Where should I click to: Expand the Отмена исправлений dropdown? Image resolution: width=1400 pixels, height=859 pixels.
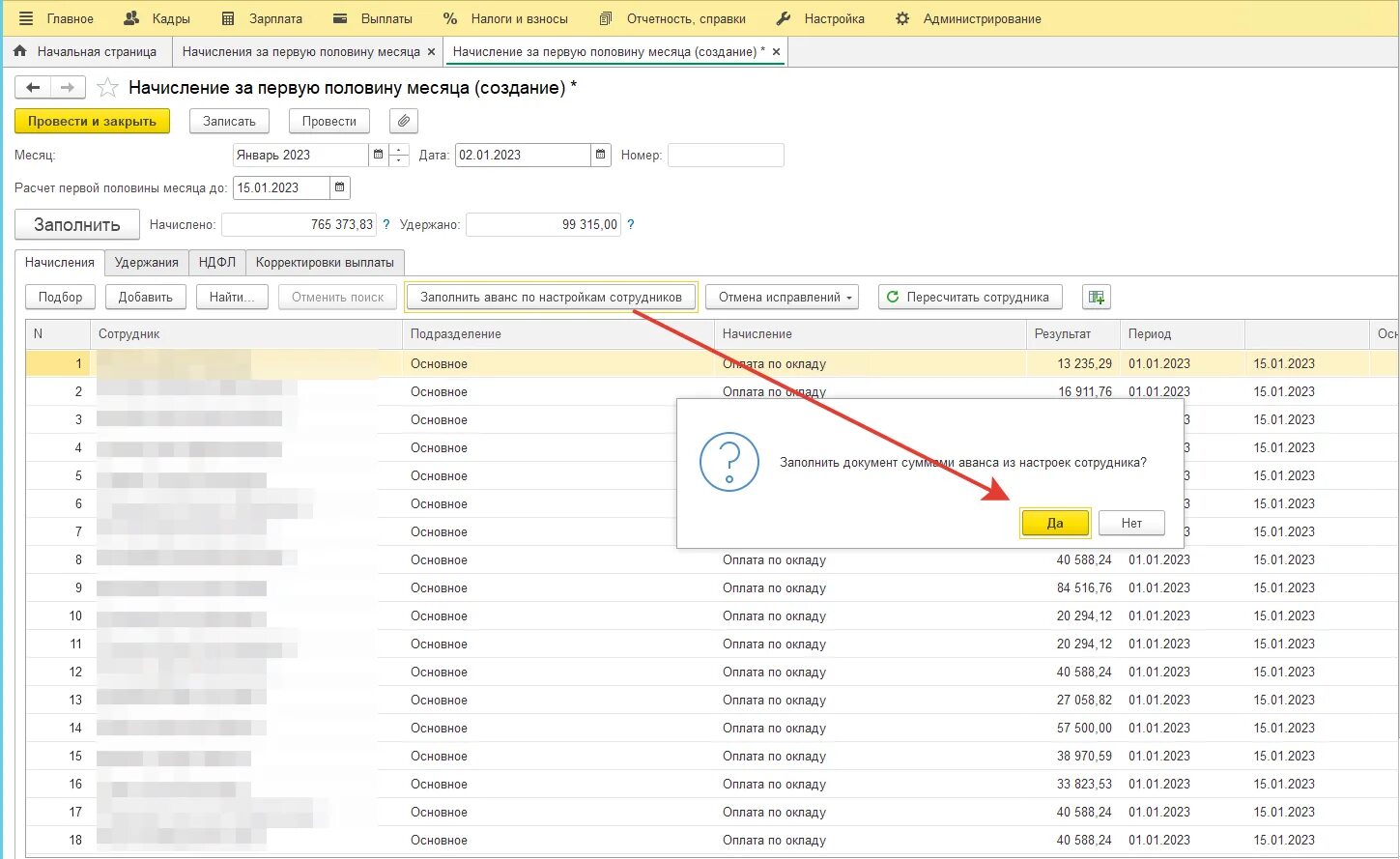point(783,297)
